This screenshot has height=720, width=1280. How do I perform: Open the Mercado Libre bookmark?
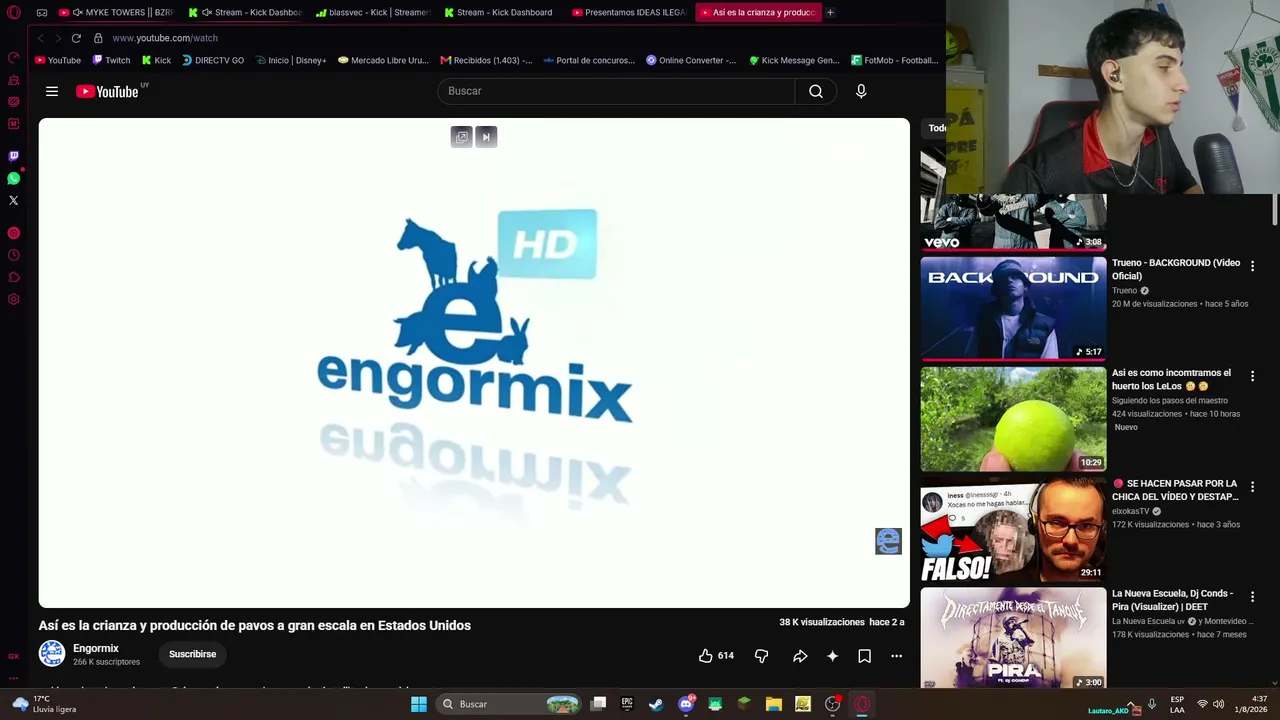tap(383, 60)
